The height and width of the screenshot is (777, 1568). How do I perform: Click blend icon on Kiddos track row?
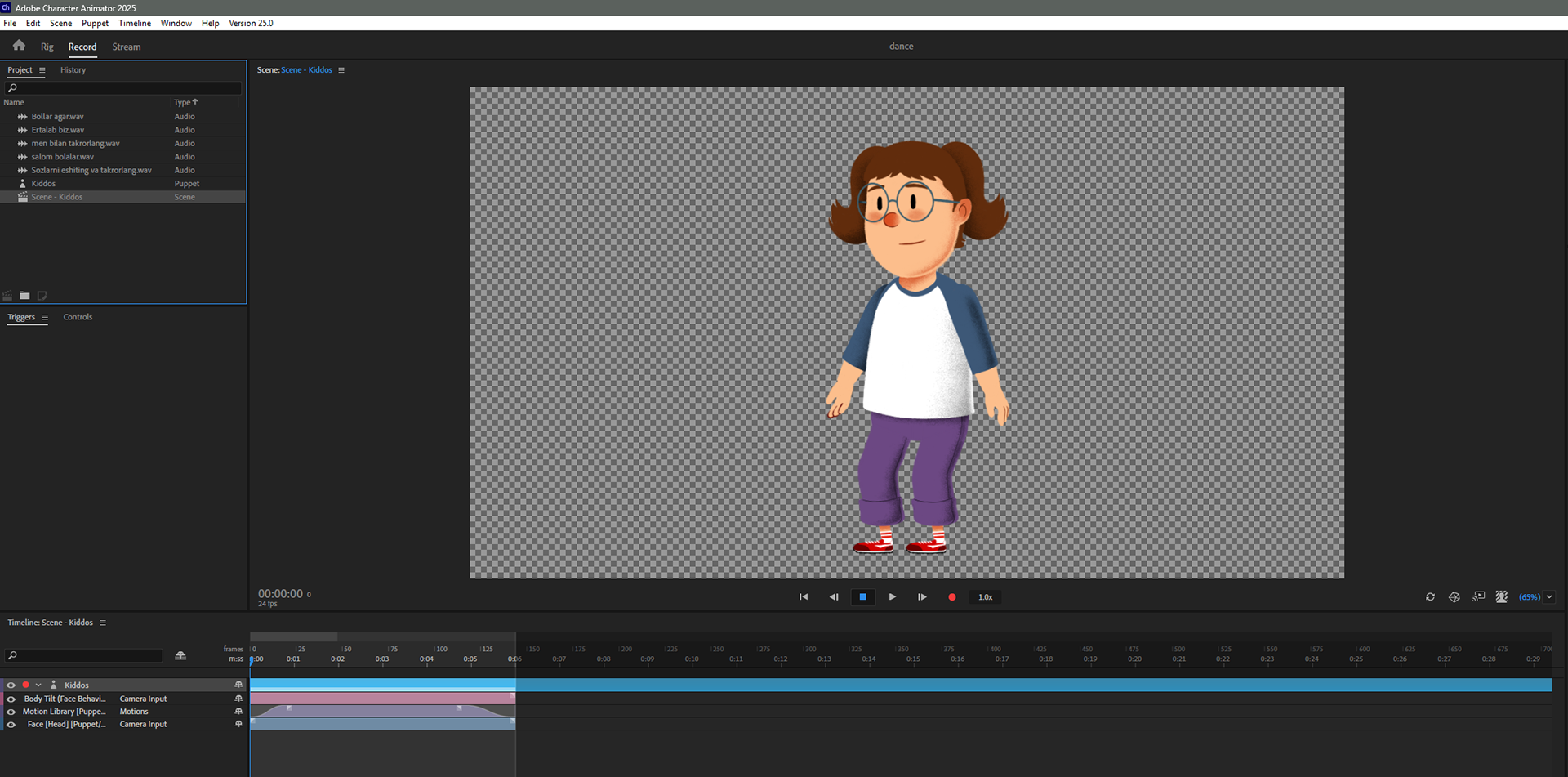[x=238, y=685]
